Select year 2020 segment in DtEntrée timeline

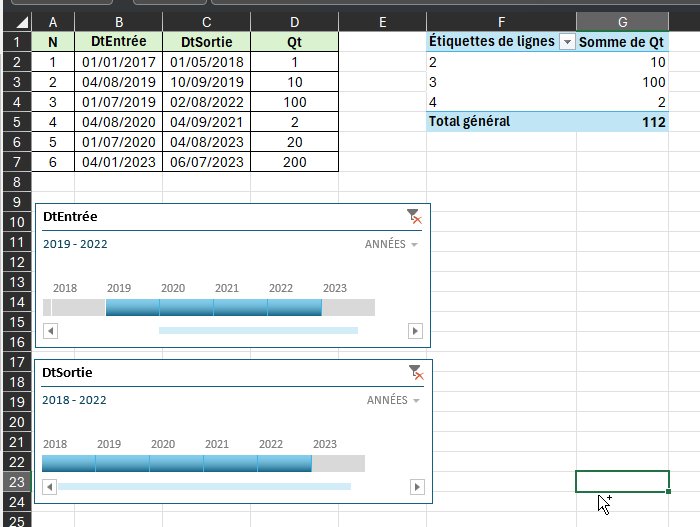187,308
